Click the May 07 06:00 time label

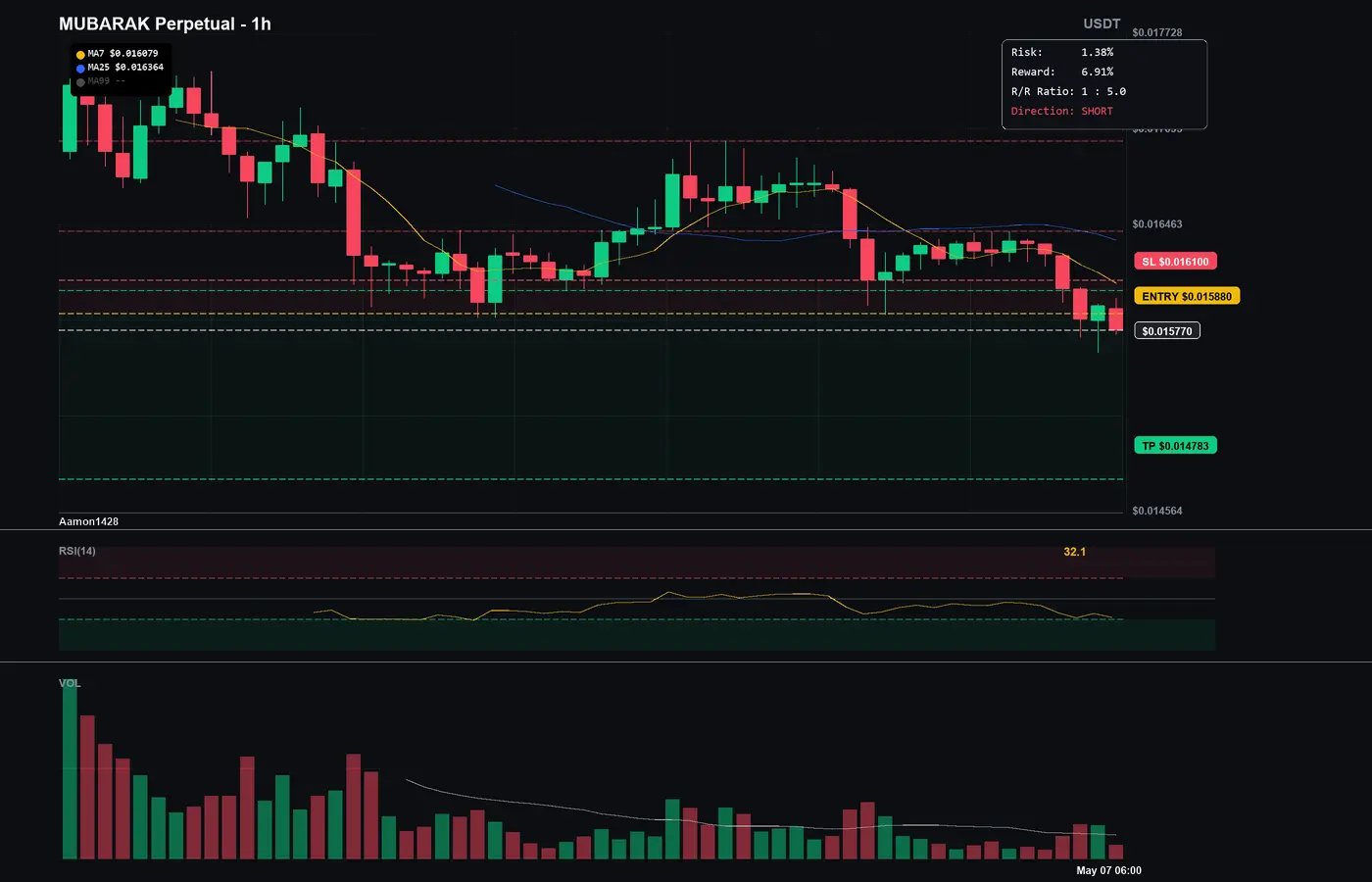tap(1108, 870)
